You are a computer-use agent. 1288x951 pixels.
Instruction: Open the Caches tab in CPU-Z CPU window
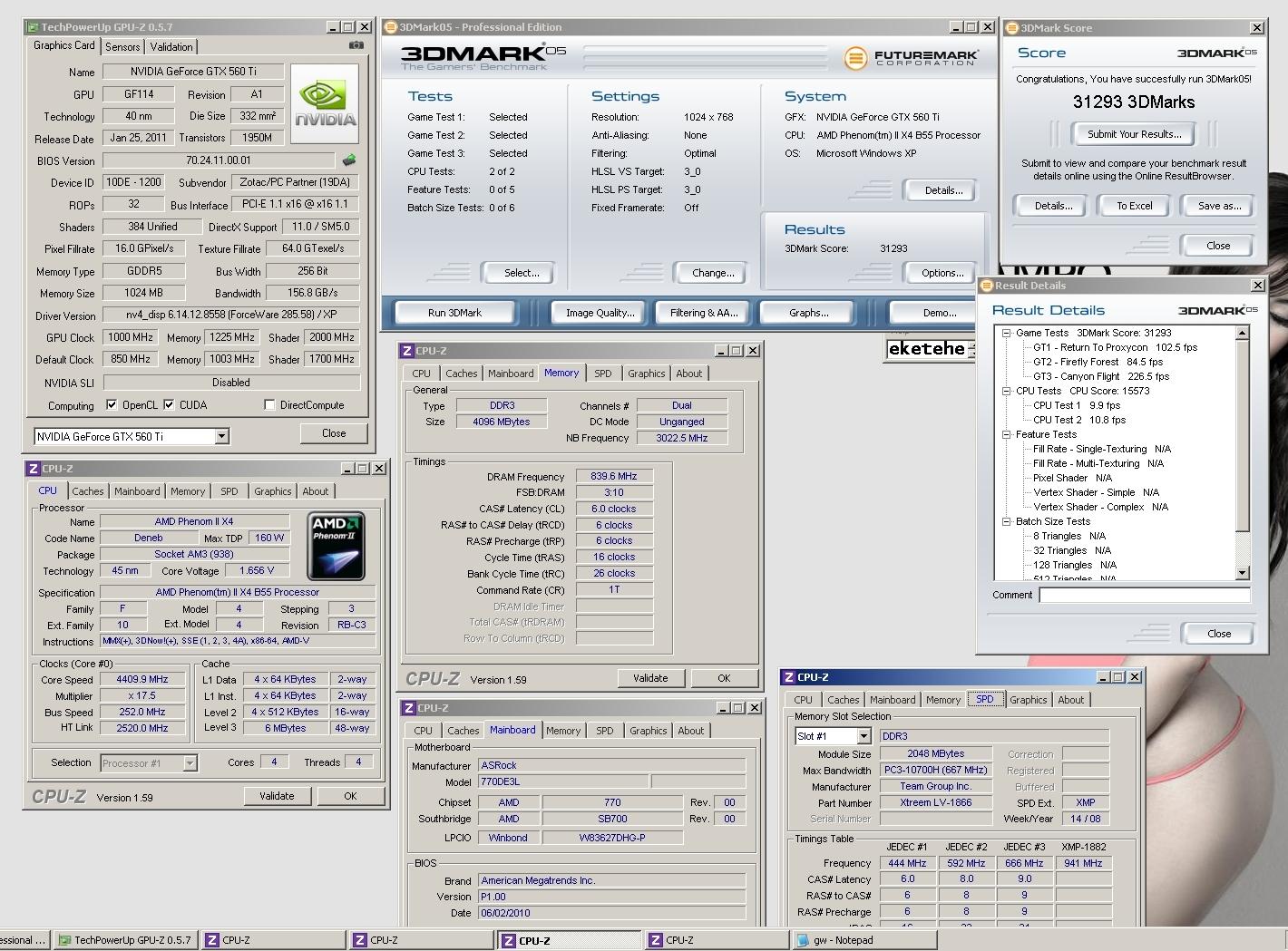88,491
